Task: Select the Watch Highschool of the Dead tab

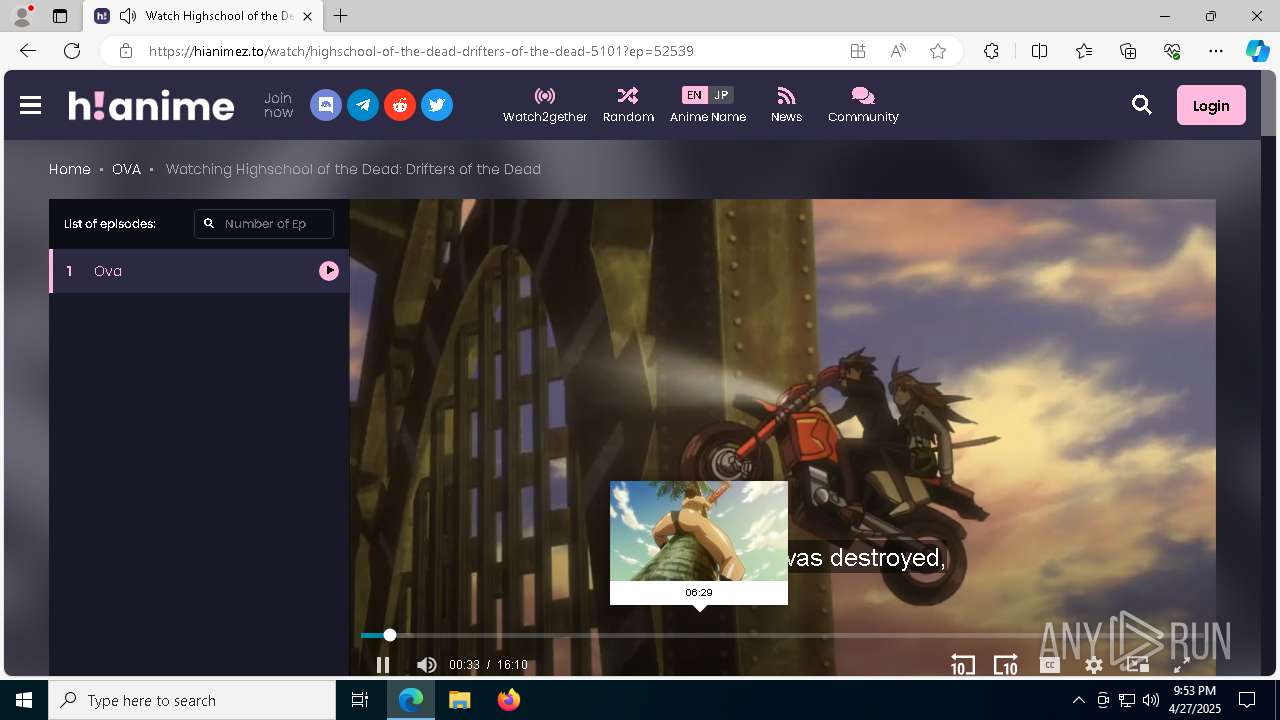Action: [x=204, y=16]
